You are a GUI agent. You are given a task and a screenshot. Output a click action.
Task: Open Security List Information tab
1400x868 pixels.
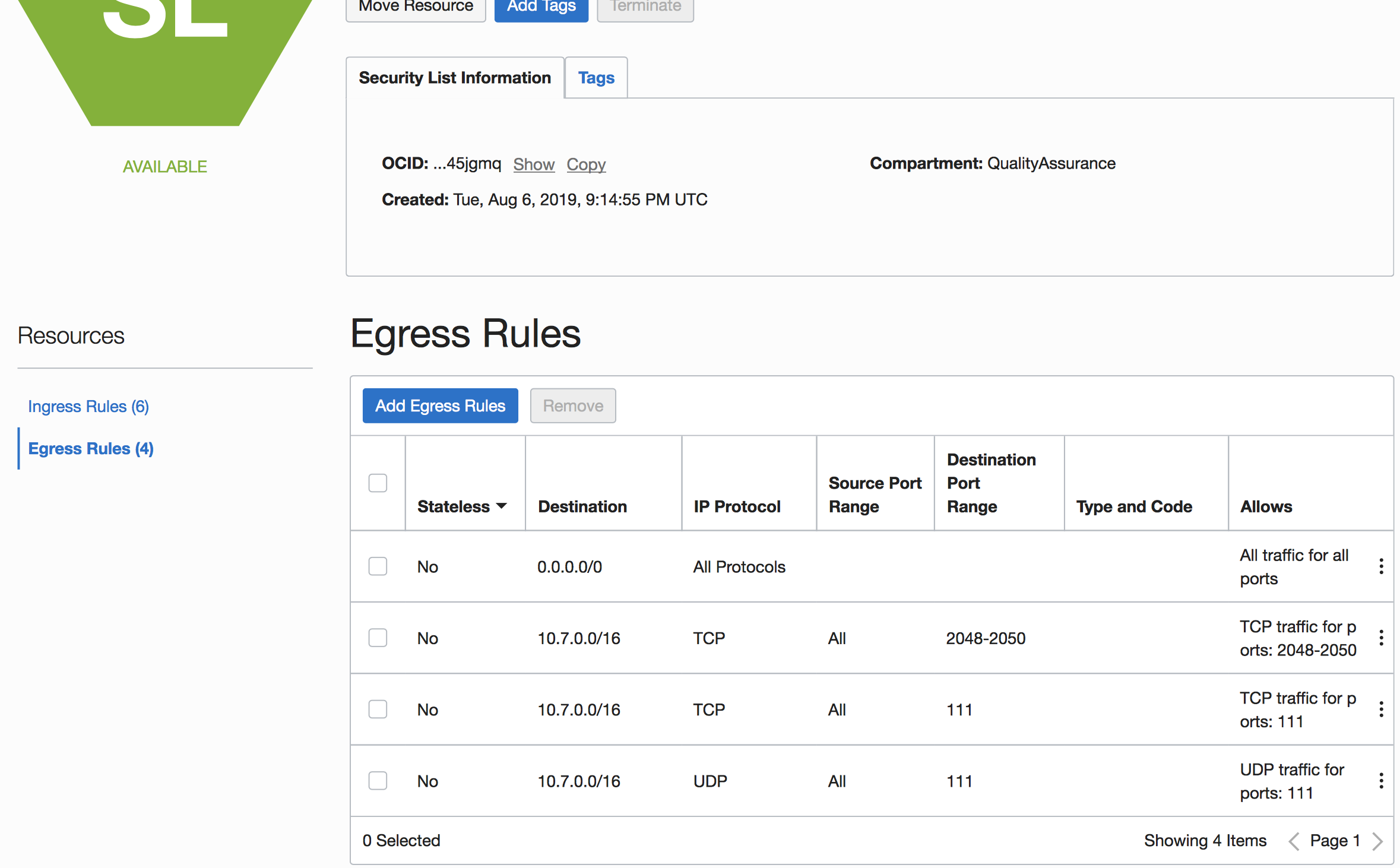(x=455, y=78)
